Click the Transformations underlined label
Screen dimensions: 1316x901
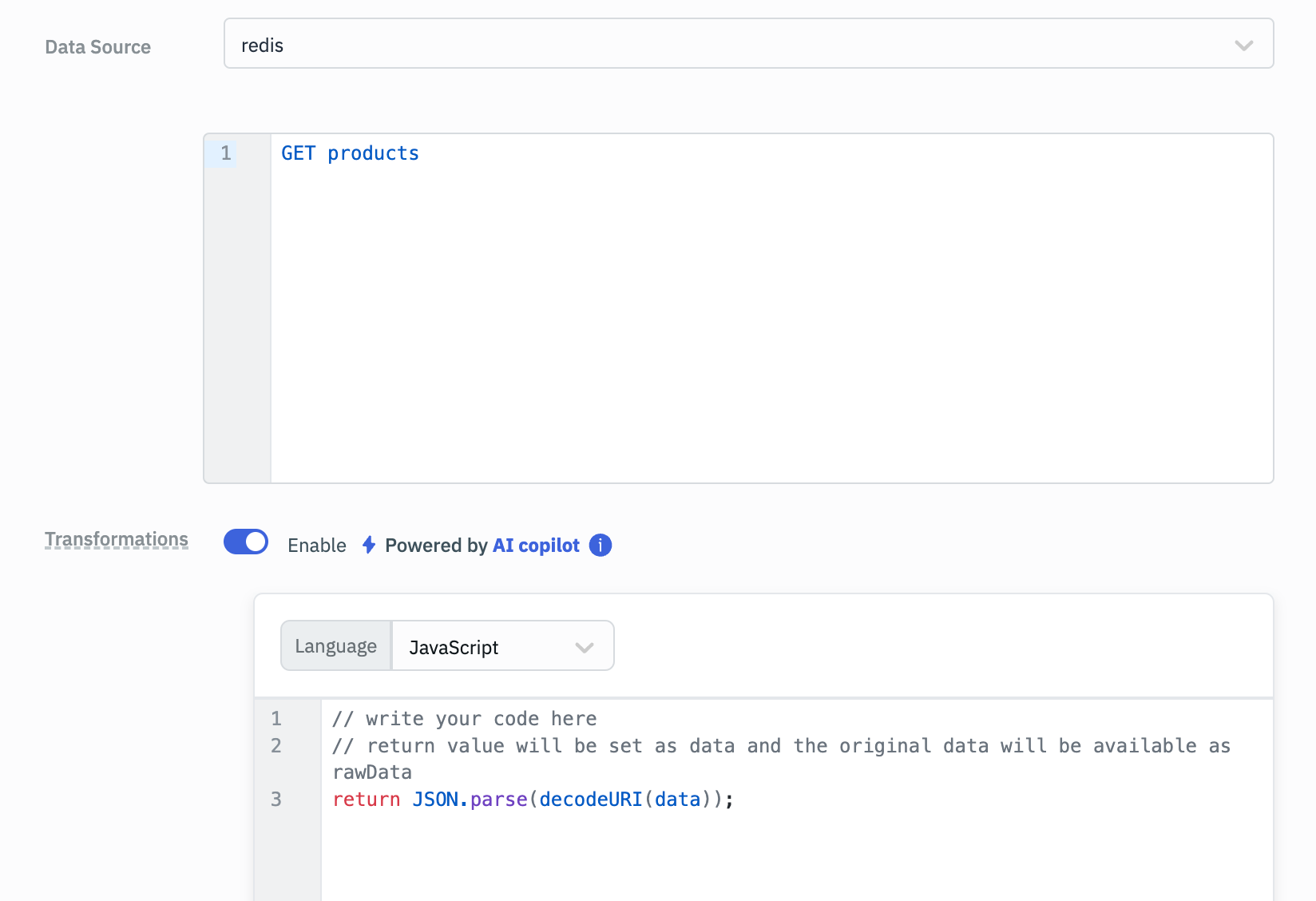pos(117,540)
